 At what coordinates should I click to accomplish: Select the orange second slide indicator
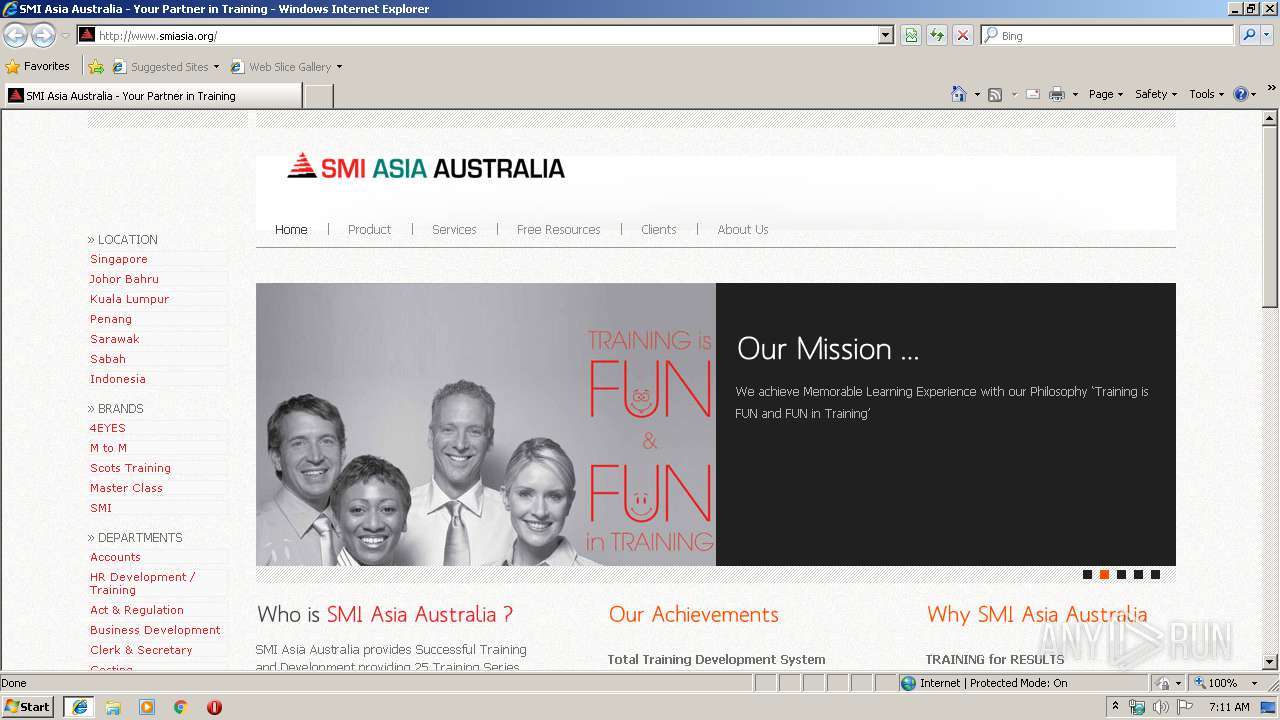1104,574
